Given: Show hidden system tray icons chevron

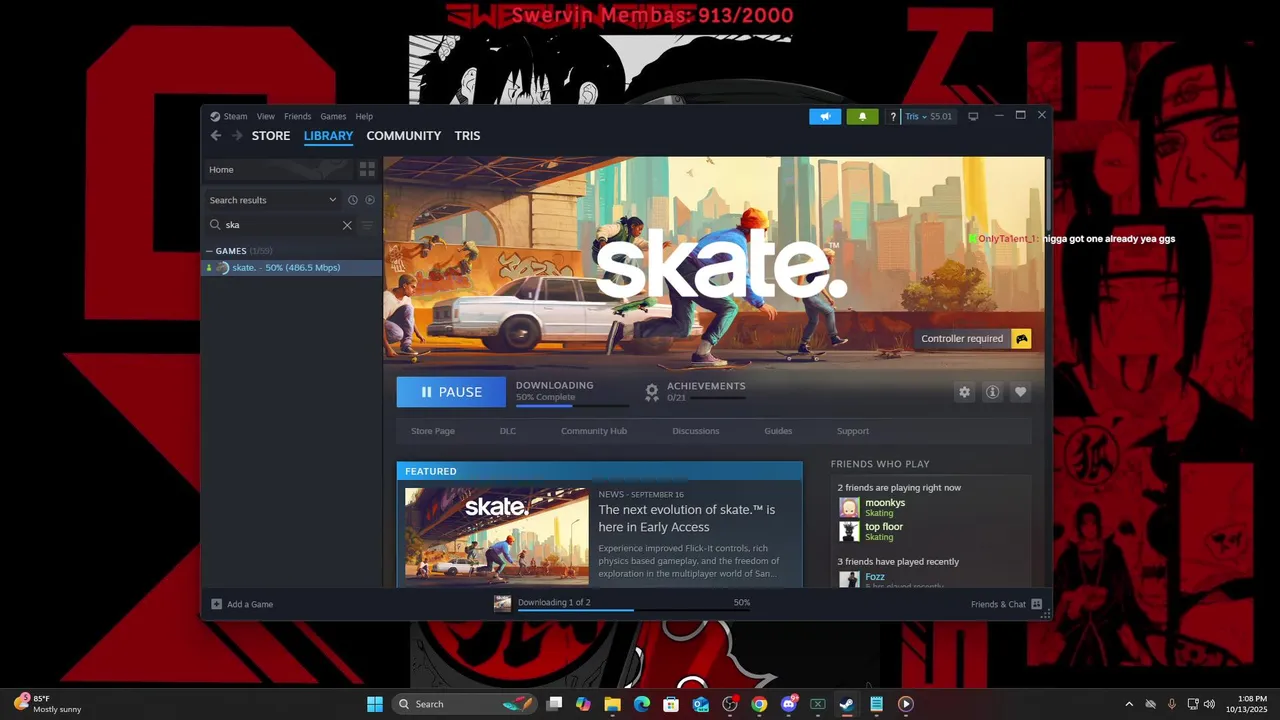Looking at the screenshot, I should pyautogui.click(x=1129, y=704).
